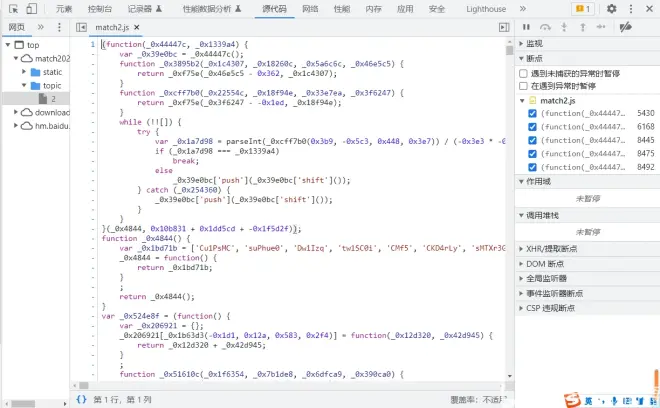Open the 控制台 (Console) tab

click(x=100, y=8)
